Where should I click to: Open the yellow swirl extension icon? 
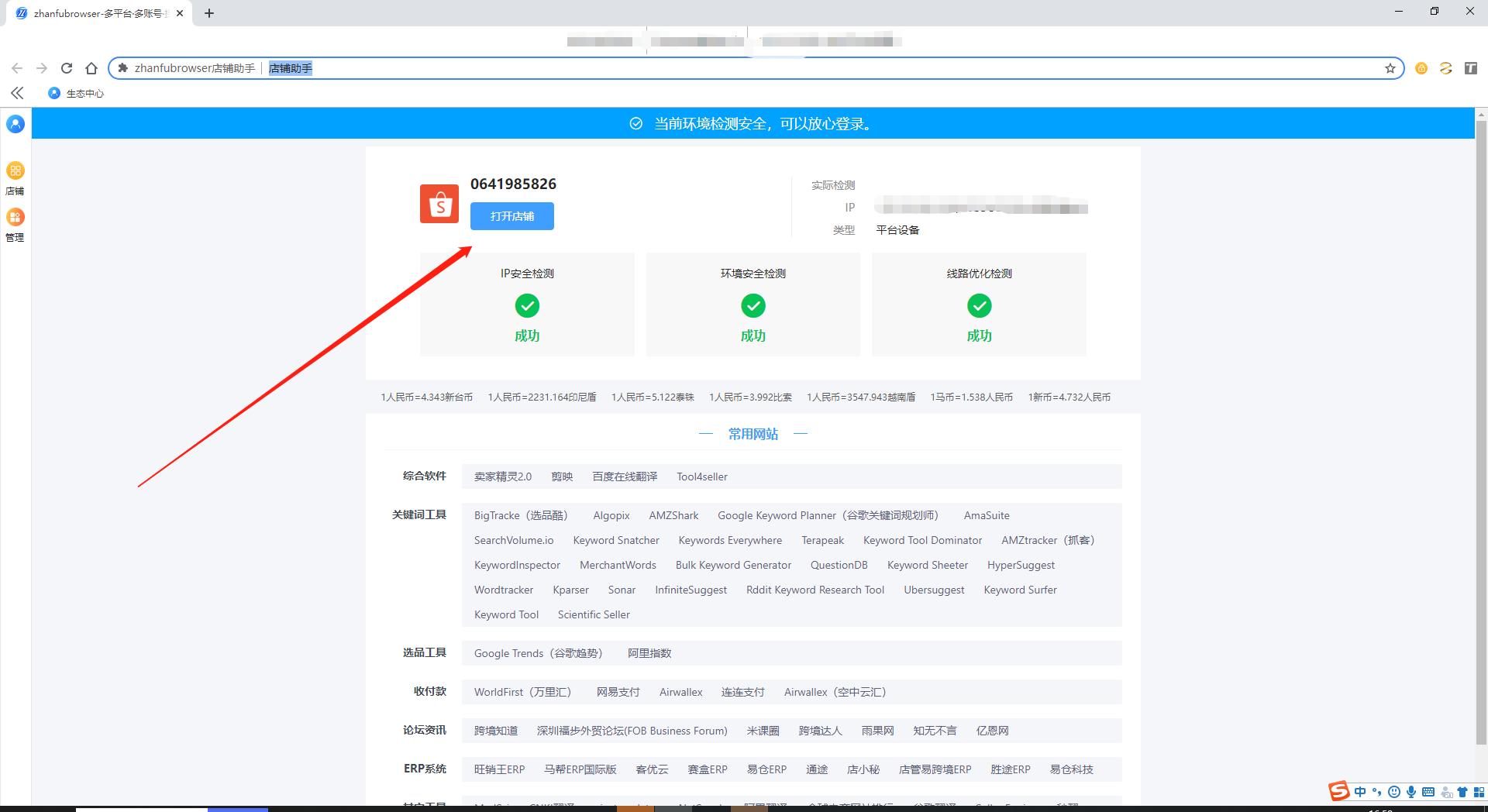coord(1446,68)
